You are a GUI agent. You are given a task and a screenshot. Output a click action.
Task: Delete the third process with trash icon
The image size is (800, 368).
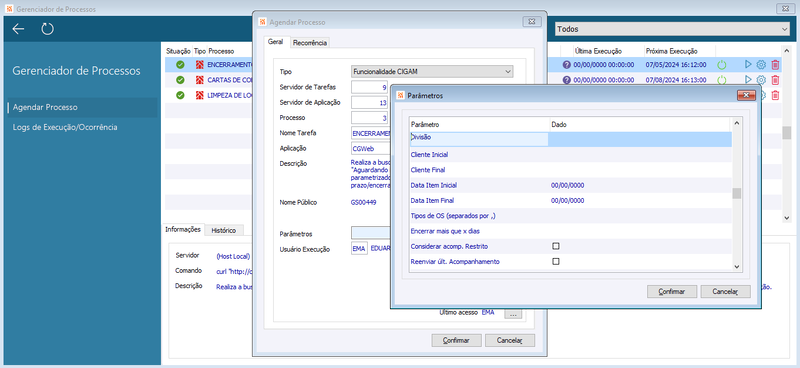(x=775, y=95)
